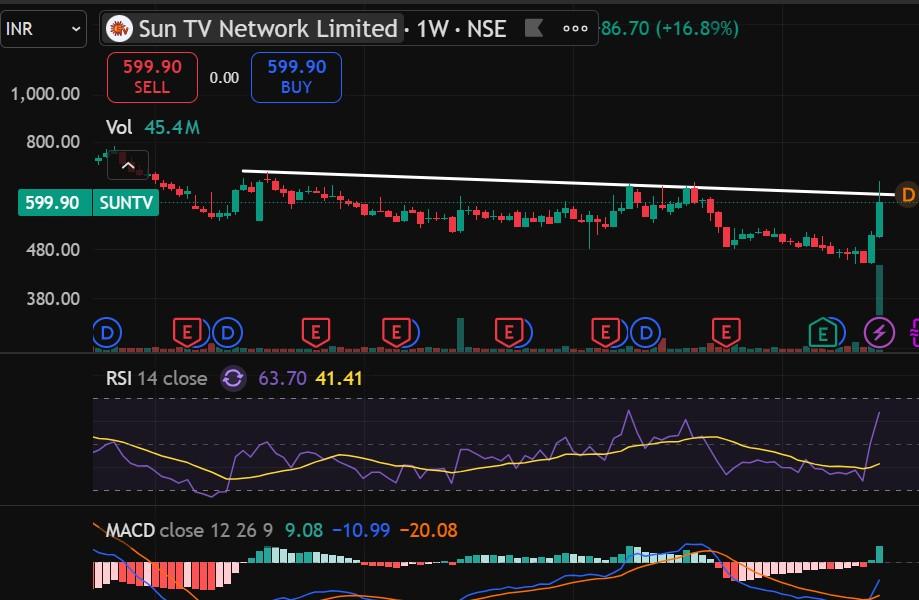Click the 45.4 M volume value

pyautogui.click(x=172, y=127)
